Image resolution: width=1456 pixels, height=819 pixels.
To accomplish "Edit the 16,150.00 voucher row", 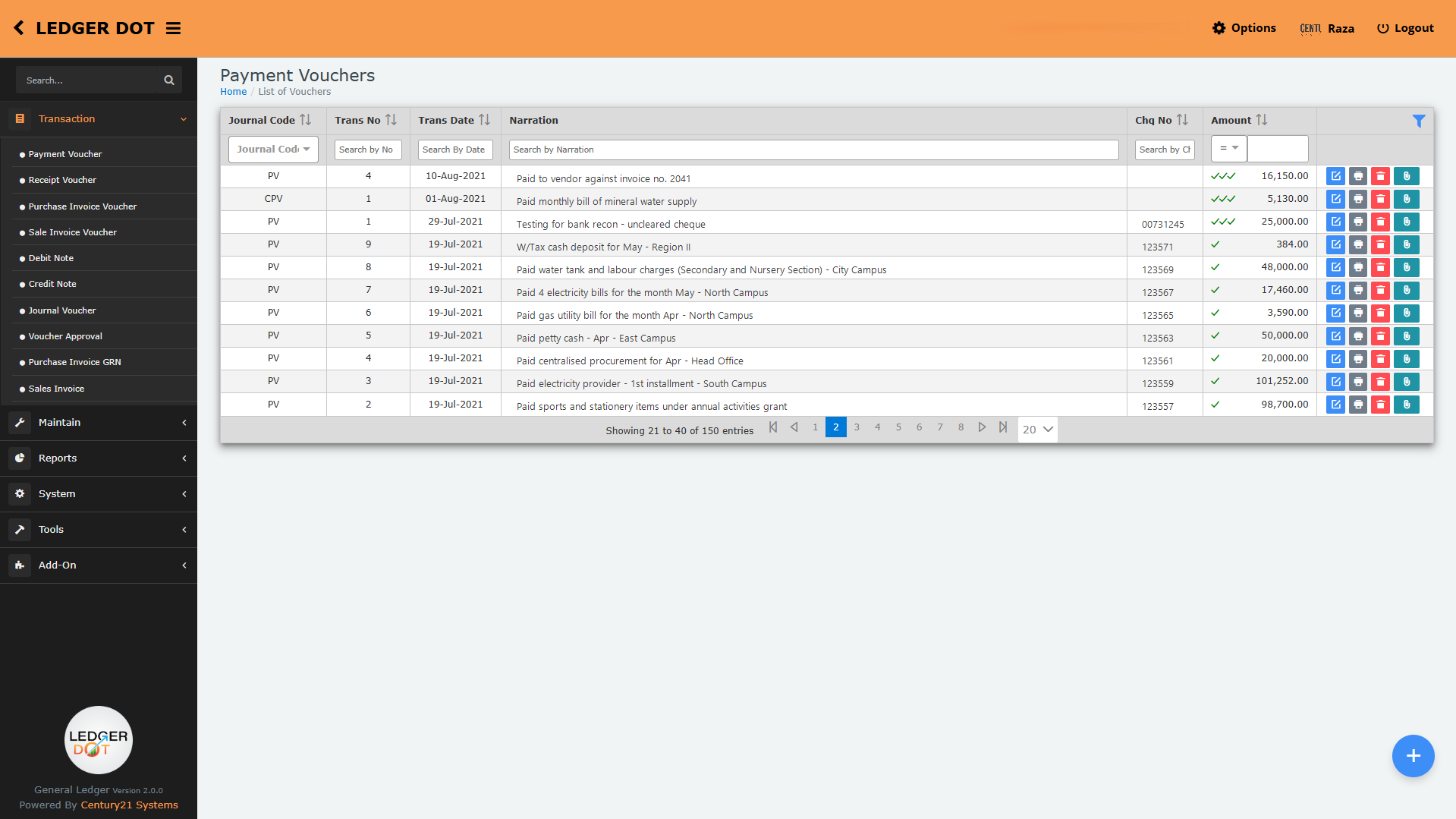I will pyautogui.click(x=1335, y=176).
